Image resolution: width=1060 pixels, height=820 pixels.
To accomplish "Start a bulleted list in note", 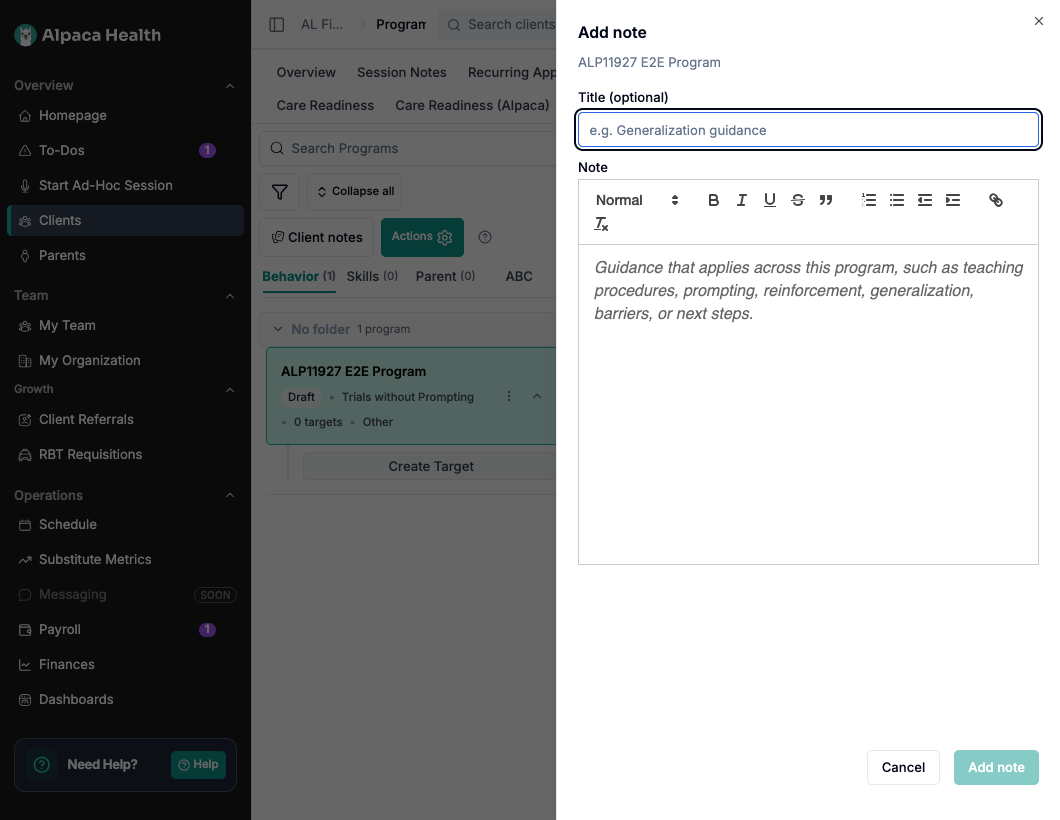I will click(x=896, y=200).
